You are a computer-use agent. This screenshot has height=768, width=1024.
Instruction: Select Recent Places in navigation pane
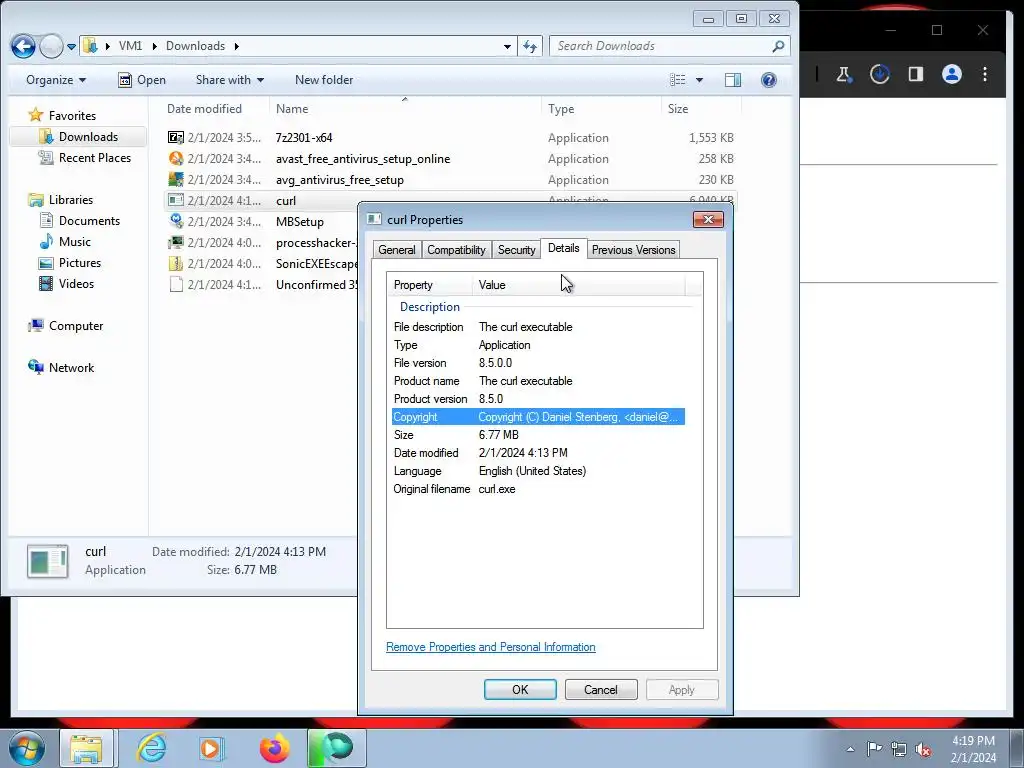[x=95, y=157]
